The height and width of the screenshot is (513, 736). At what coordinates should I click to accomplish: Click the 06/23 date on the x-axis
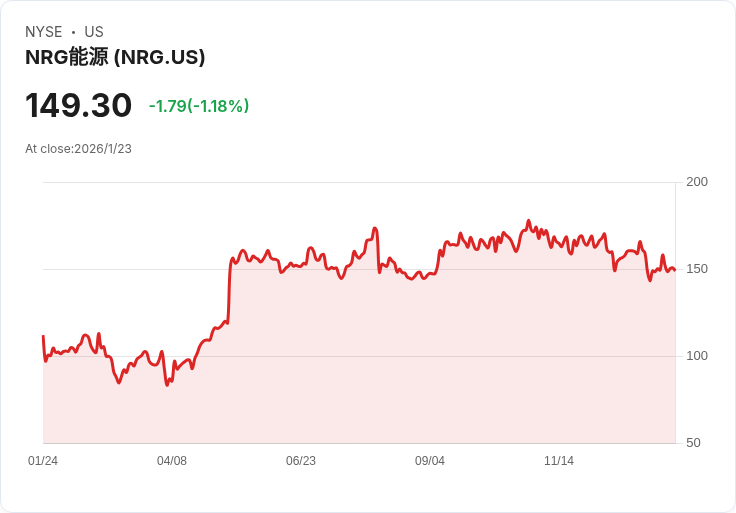301,461
